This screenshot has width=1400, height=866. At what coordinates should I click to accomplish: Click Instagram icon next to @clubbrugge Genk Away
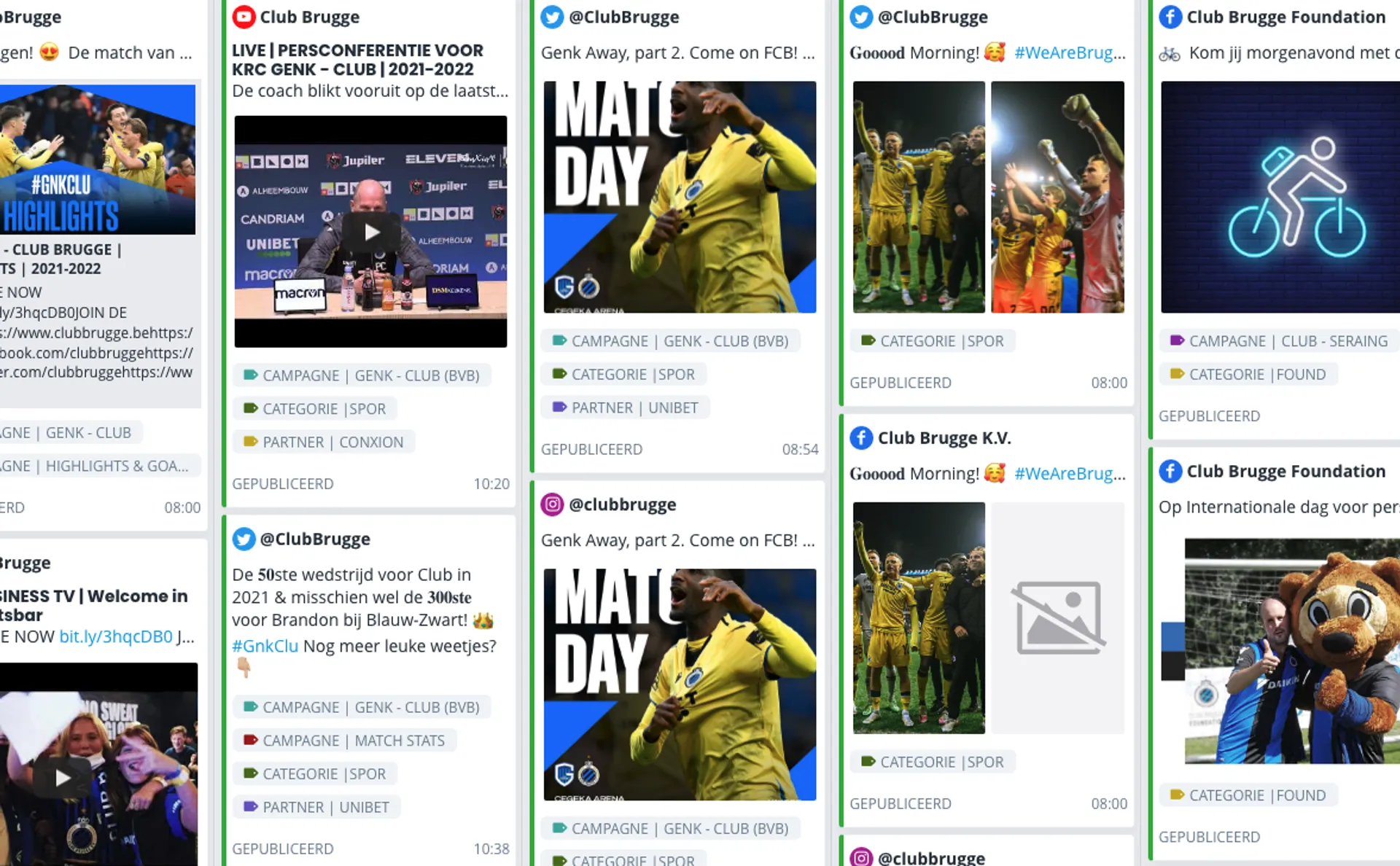[552, 504]
